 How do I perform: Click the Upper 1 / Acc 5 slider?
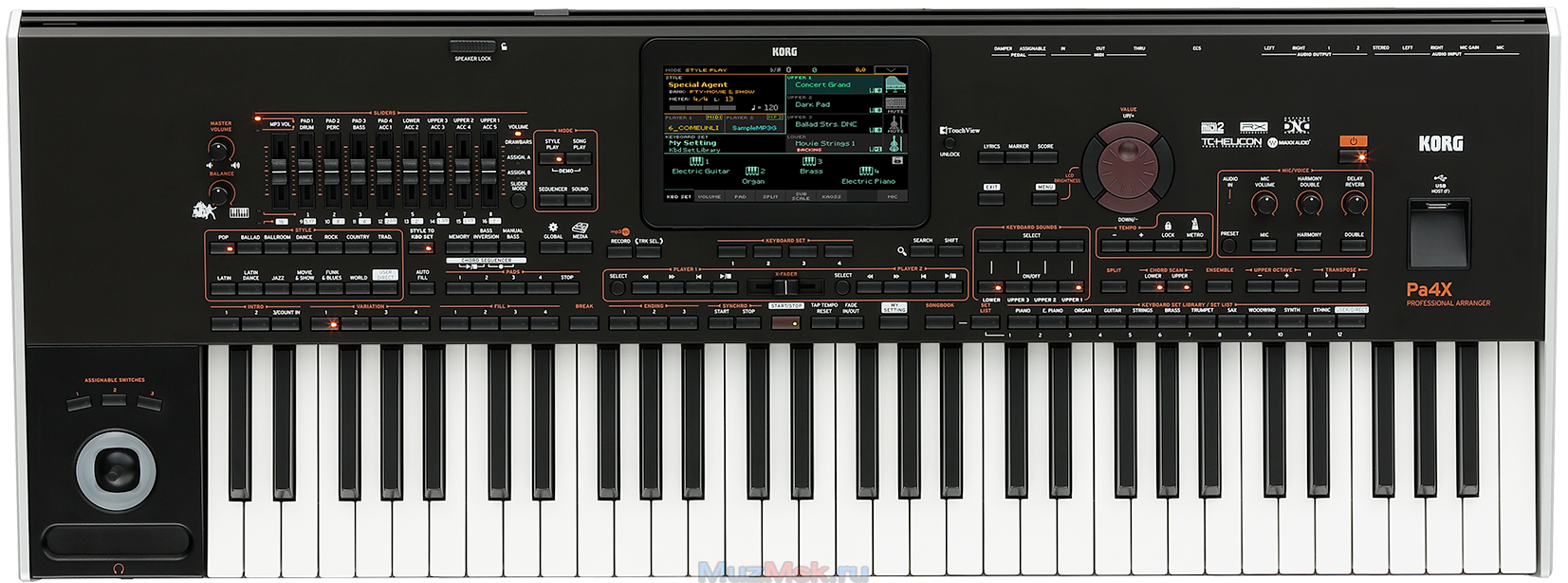489,172
